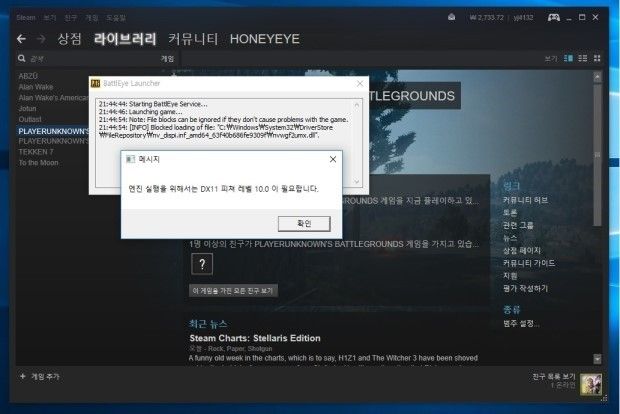Open the 게임 library filter dropdown
Viewport: 620px width, 414px height.
pyautogui.click(x=167, y=59)
